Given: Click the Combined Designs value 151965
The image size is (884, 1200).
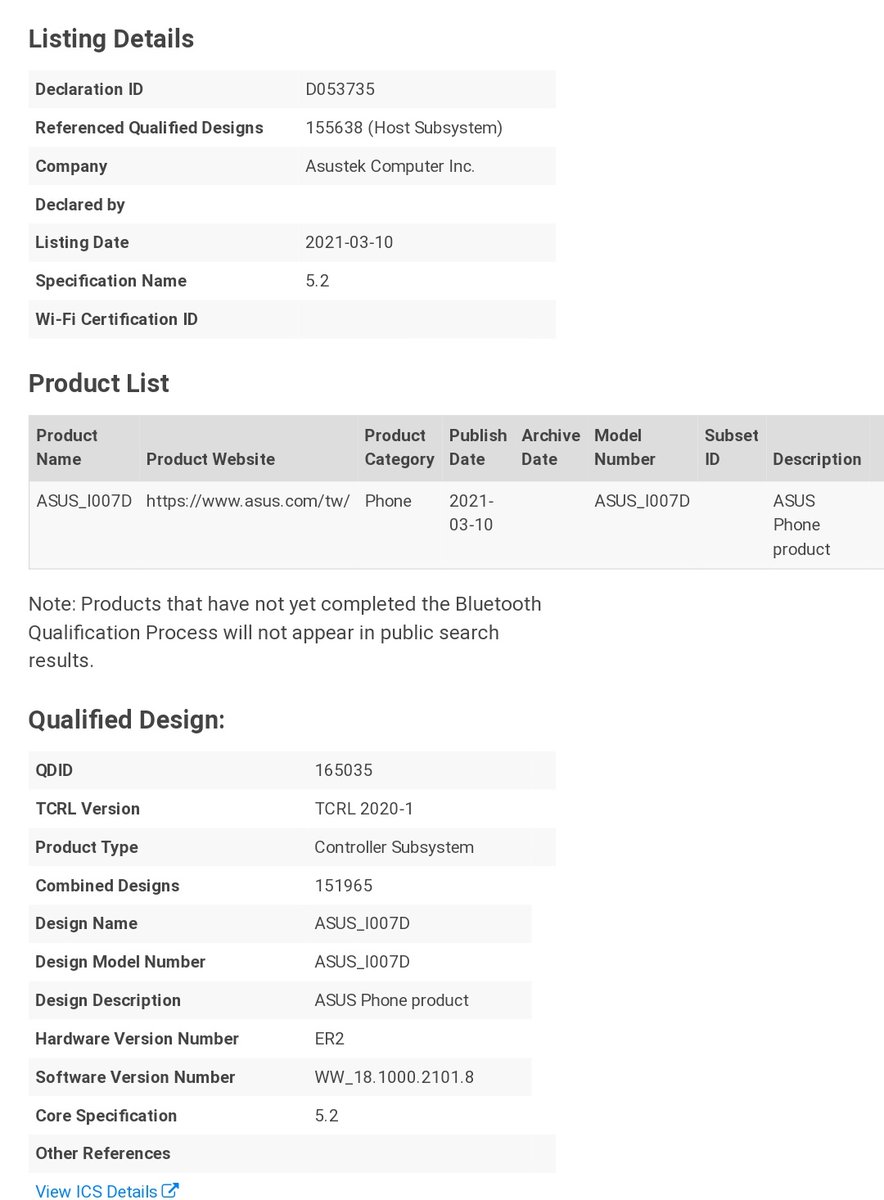Looking at the screenshot, I should pos(344,885).
